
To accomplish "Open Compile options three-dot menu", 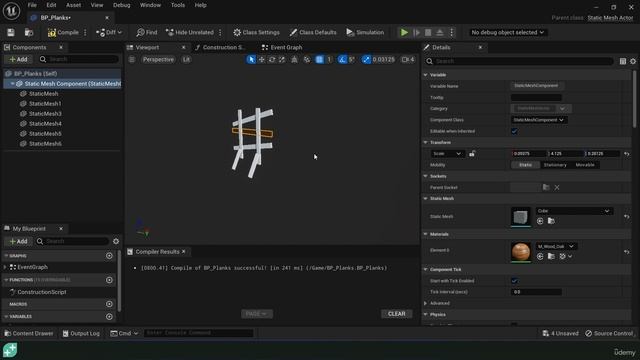I will tap(85, 33).
